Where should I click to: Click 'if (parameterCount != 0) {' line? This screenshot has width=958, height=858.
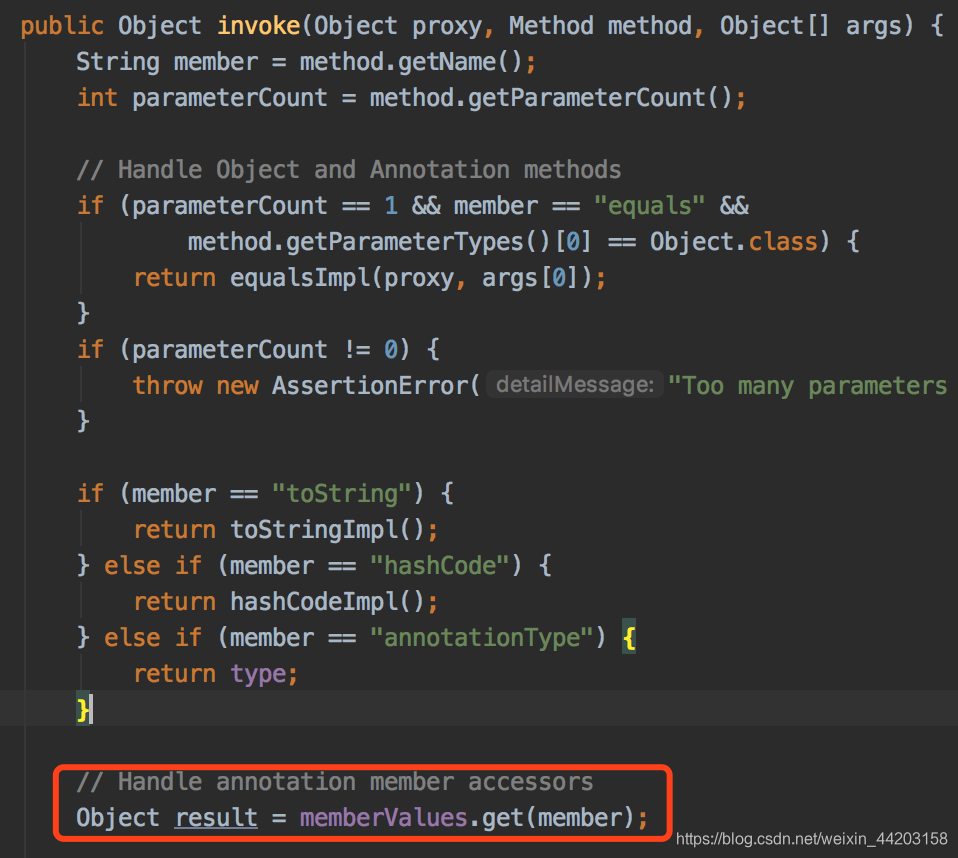(258, 350)
